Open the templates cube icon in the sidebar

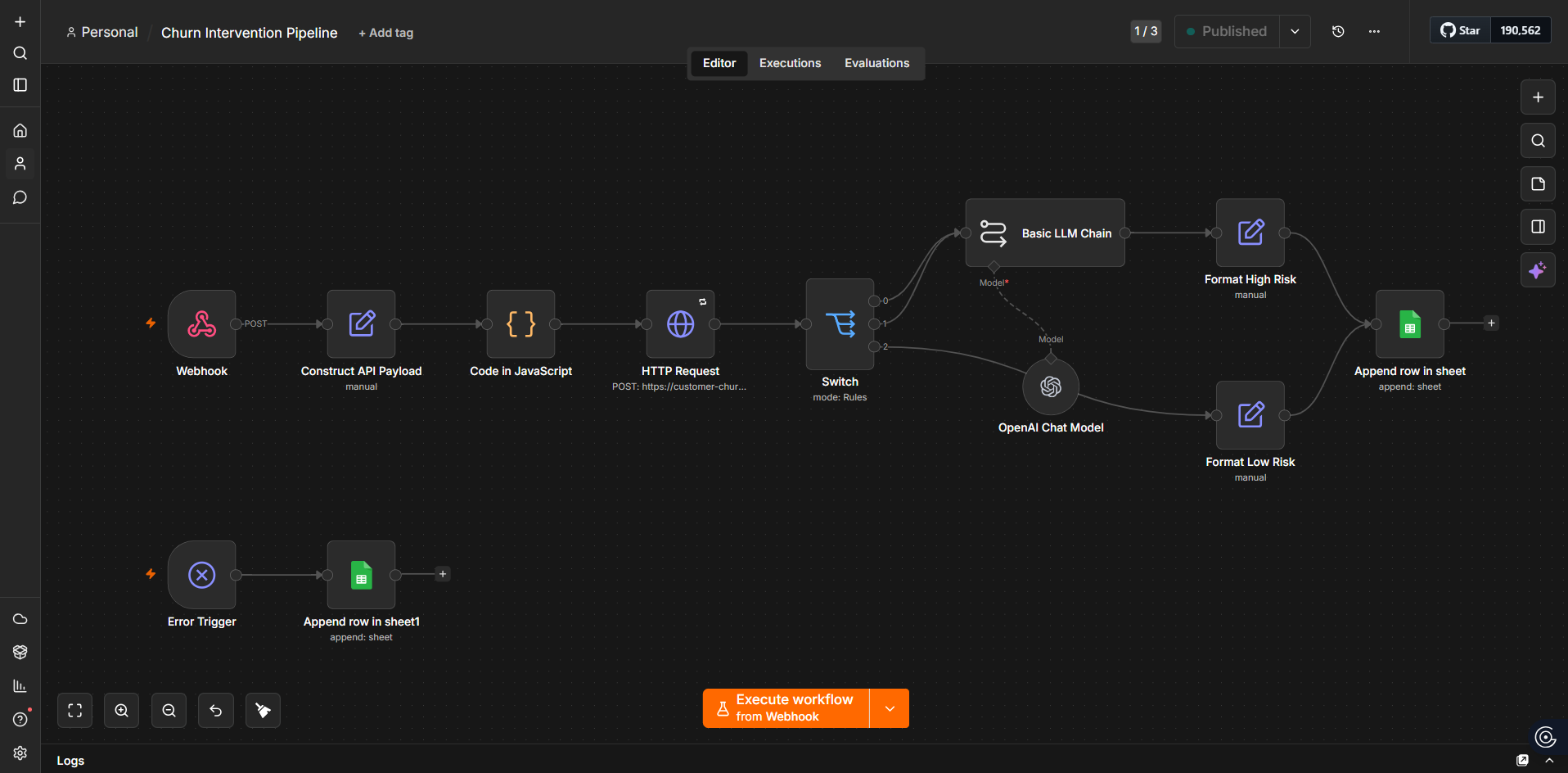(20, 652)
